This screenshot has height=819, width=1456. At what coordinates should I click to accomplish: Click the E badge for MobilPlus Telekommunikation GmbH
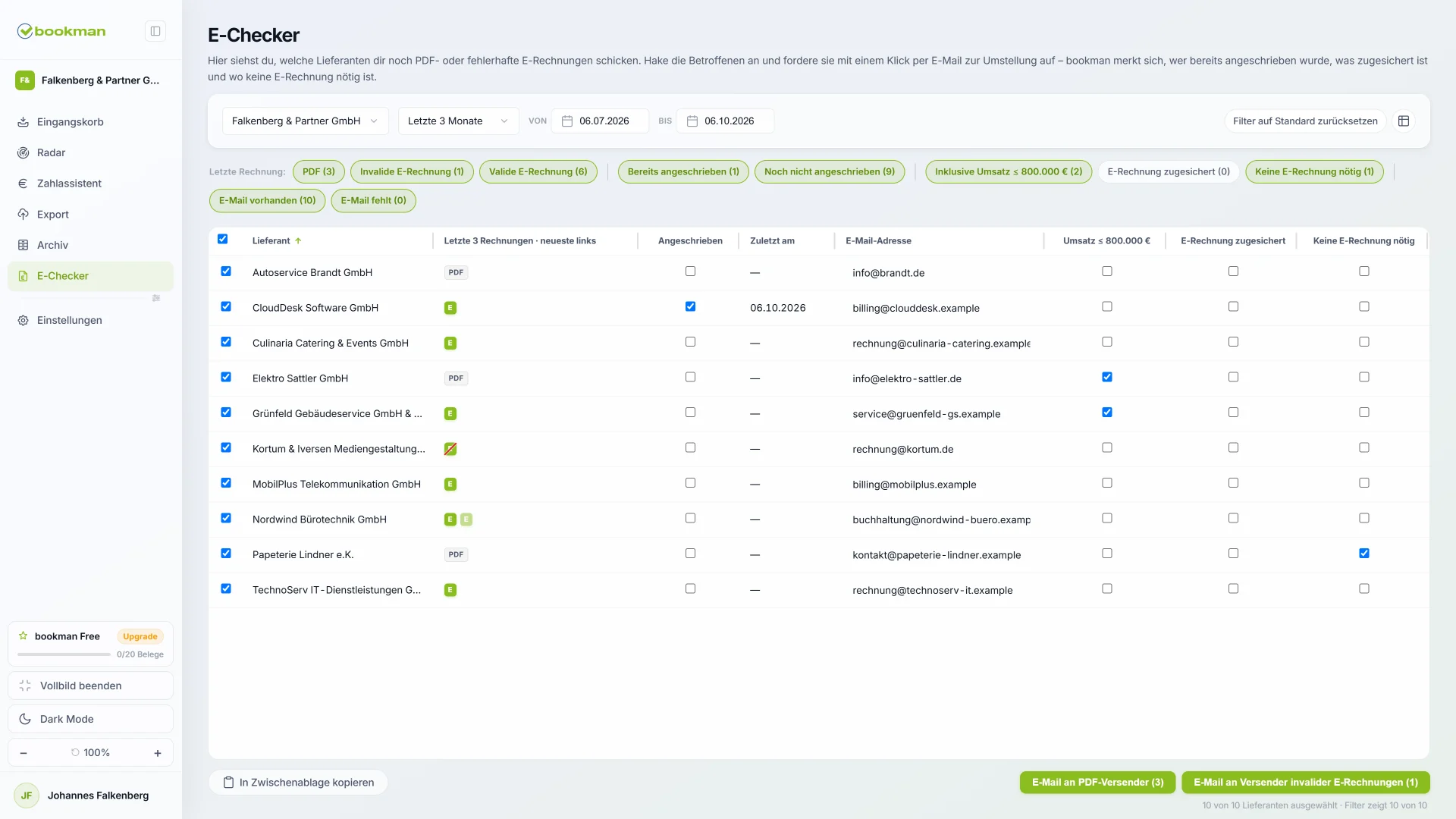tap(450, 485)
